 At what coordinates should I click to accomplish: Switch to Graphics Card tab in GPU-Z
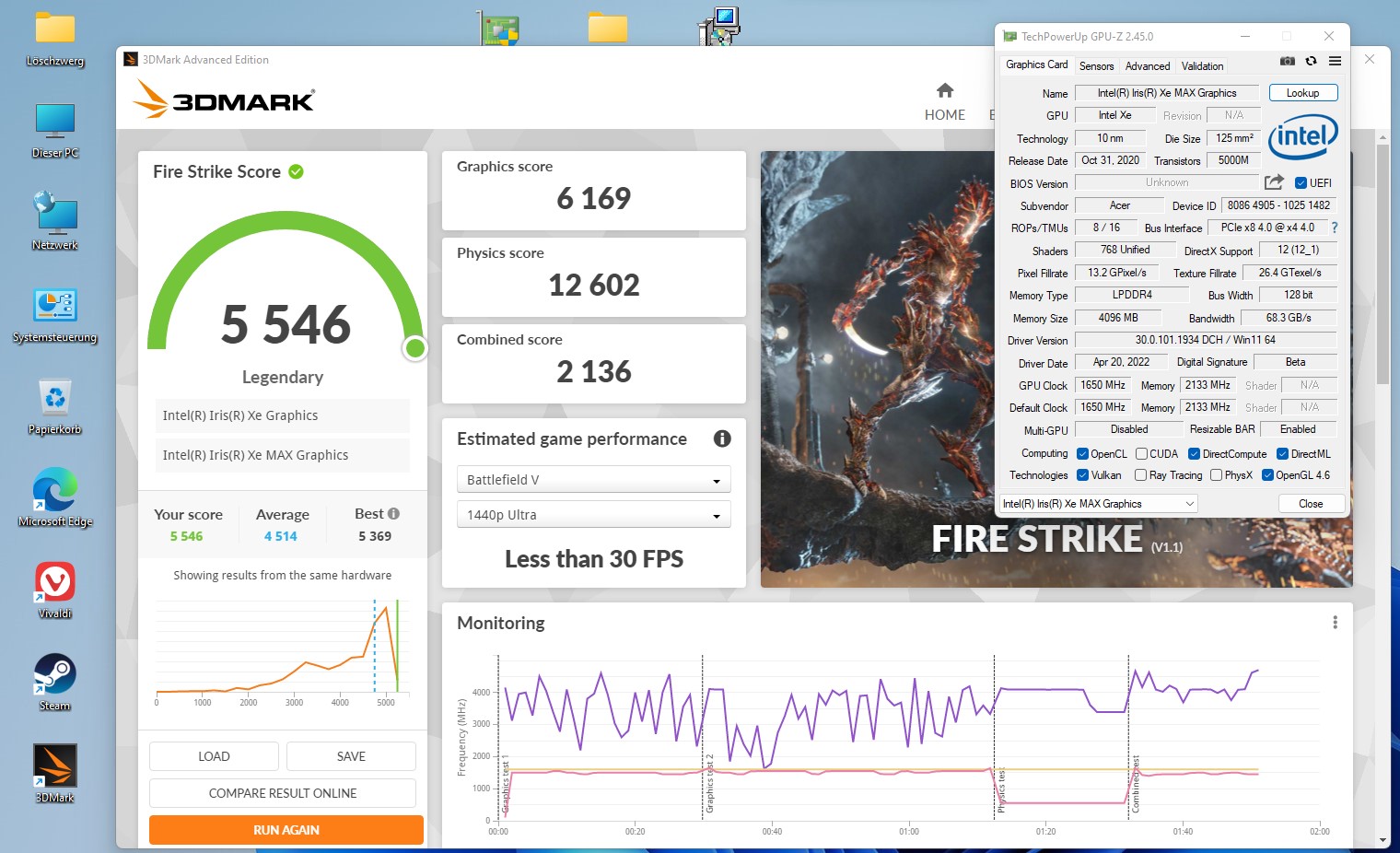[x=1037, y=64]
